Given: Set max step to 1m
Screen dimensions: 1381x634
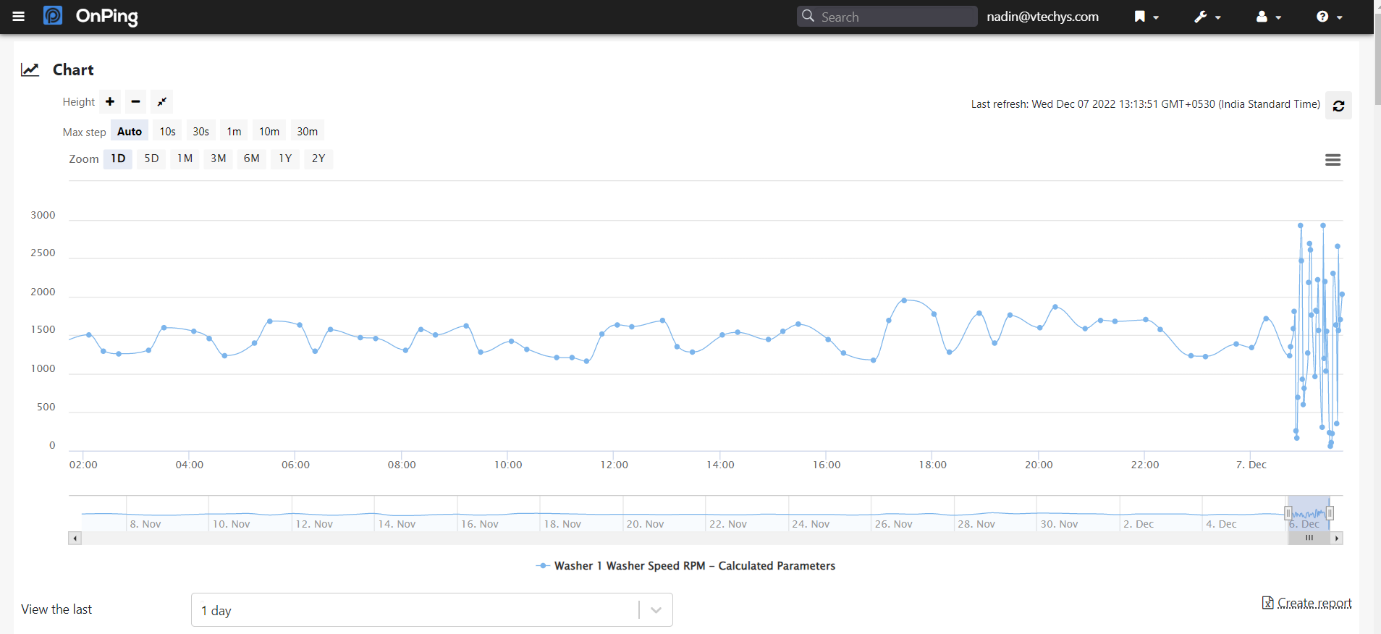Looking at the screenshot, I should click(233, 131).
